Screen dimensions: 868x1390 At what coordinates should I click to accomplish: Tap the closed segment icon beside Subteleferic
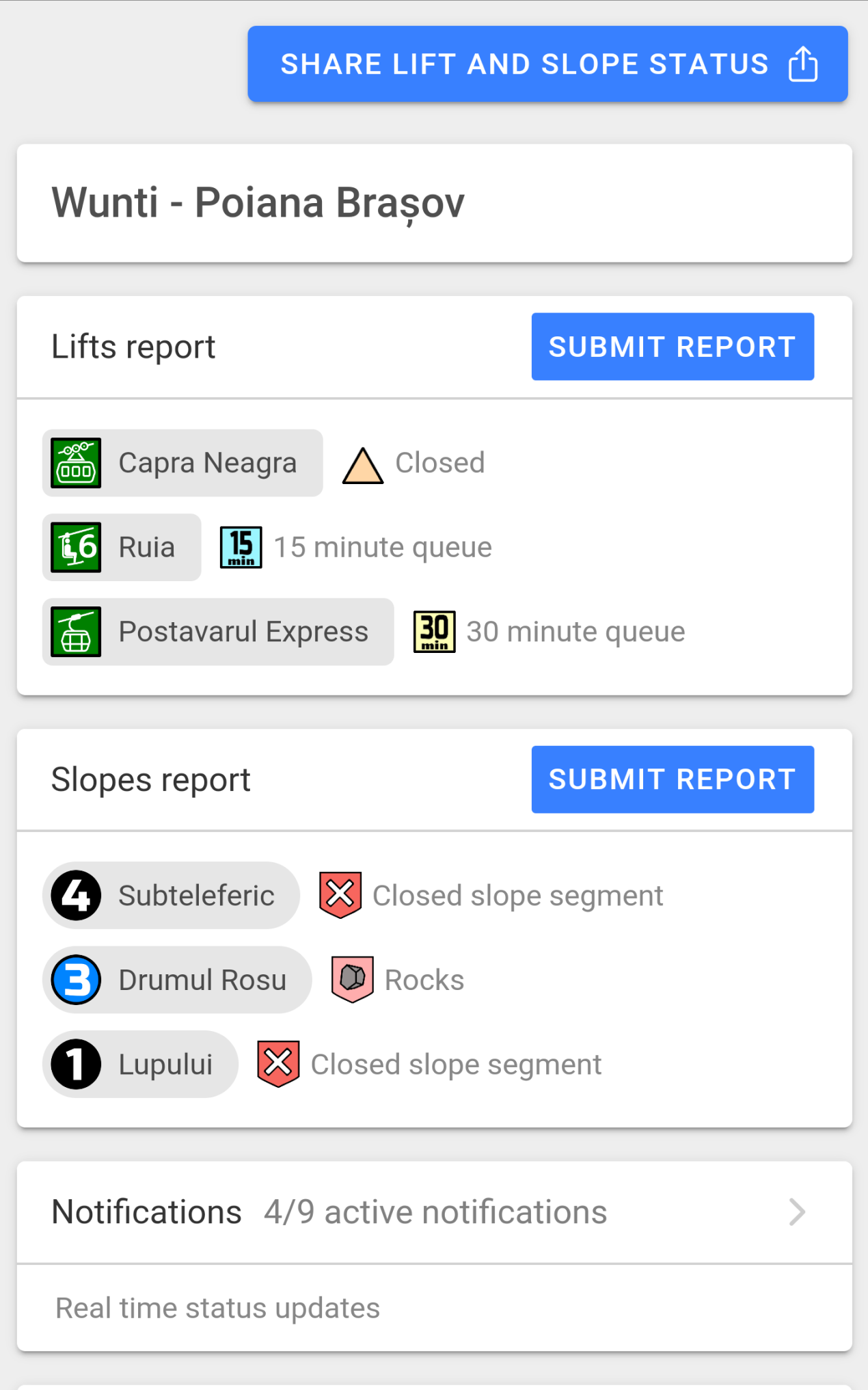click(x=340, y=894)
